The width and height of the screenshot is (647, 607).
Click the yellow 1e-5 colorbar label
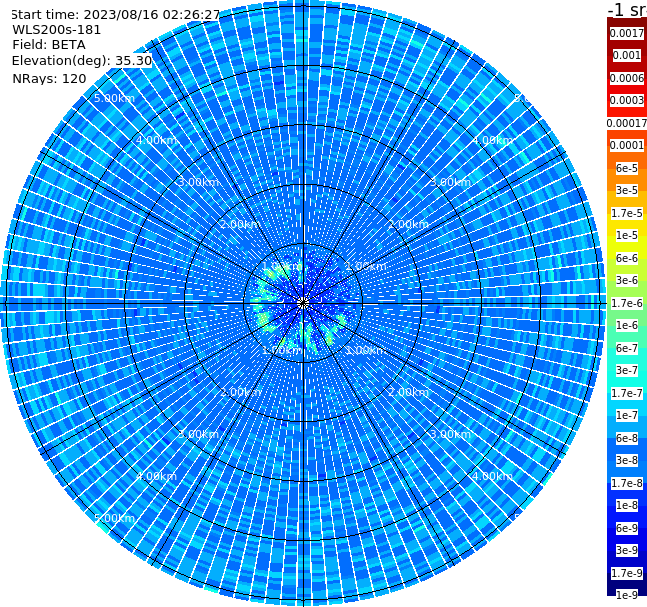tap(627, 235)
